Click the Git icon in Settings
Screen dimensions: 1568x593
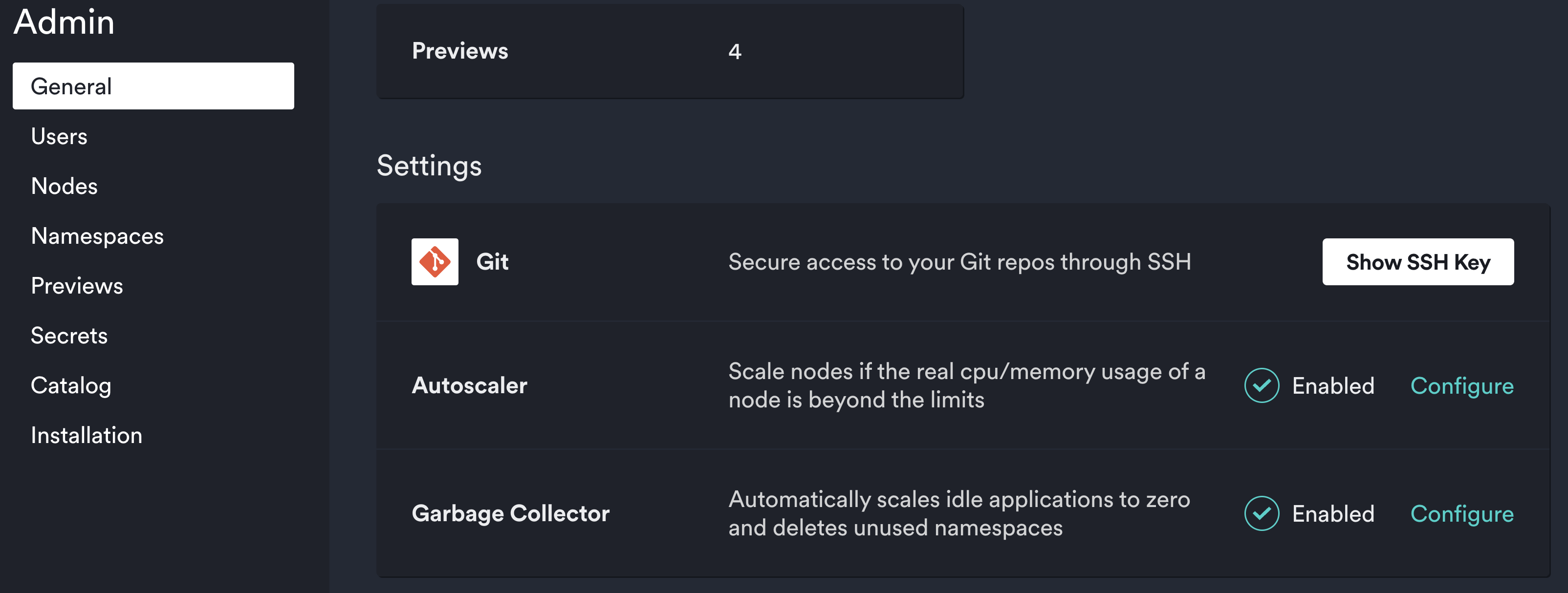(434, 262)
